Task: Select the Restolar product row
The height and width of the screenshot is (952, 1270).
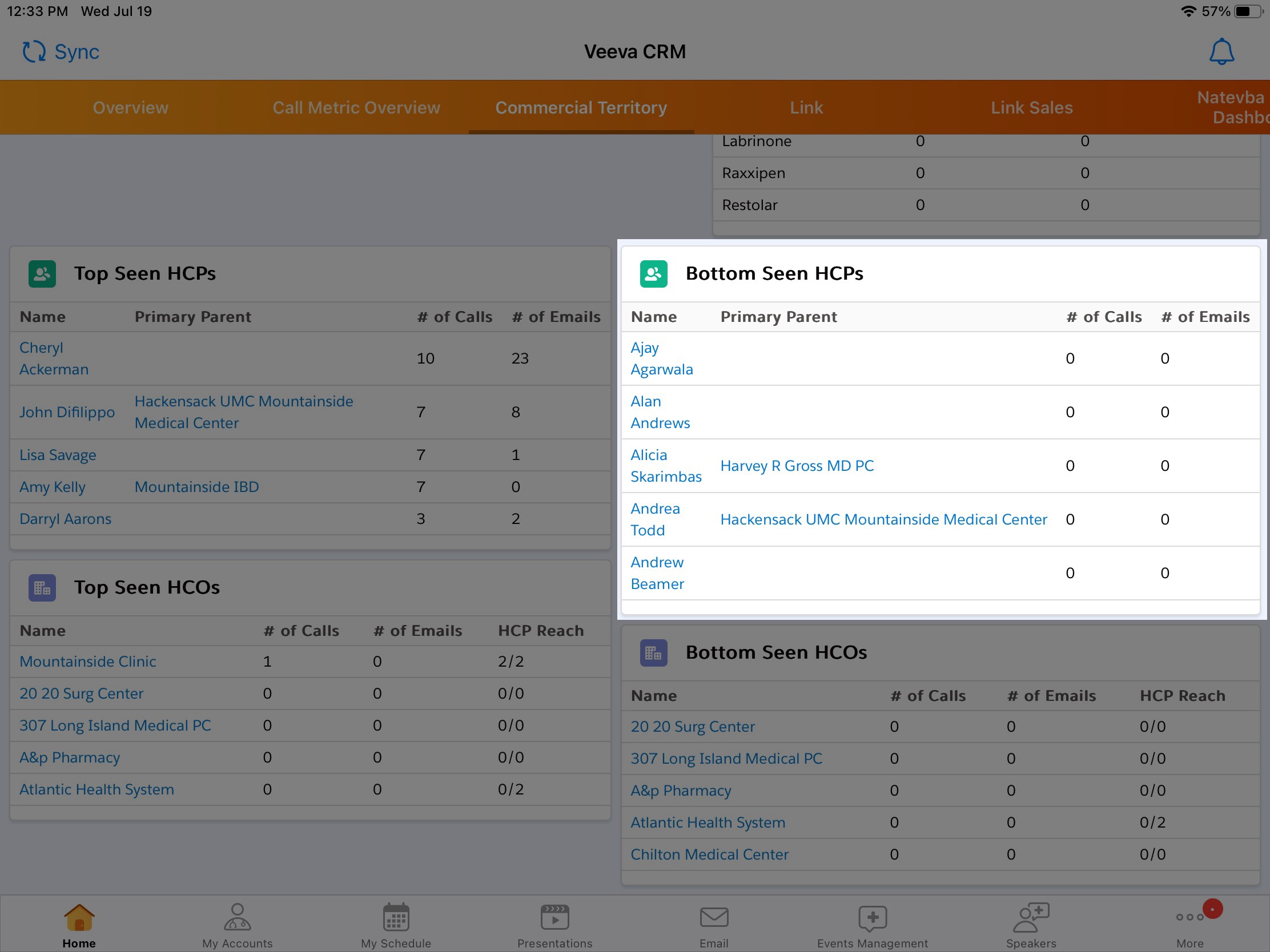Action: coord(986,205)
